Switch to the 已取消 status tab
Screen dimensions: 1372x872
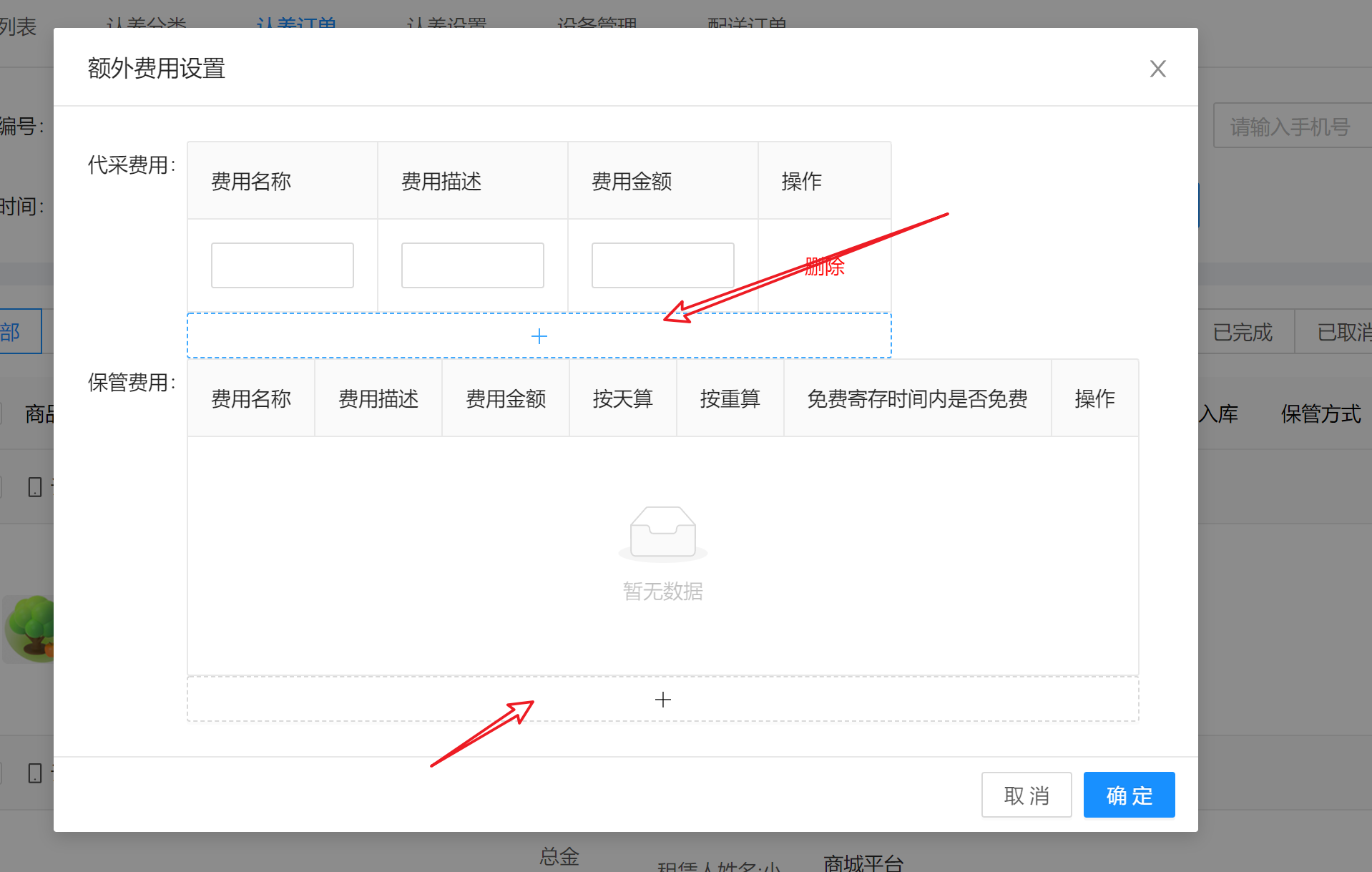tap(1343, 333)
